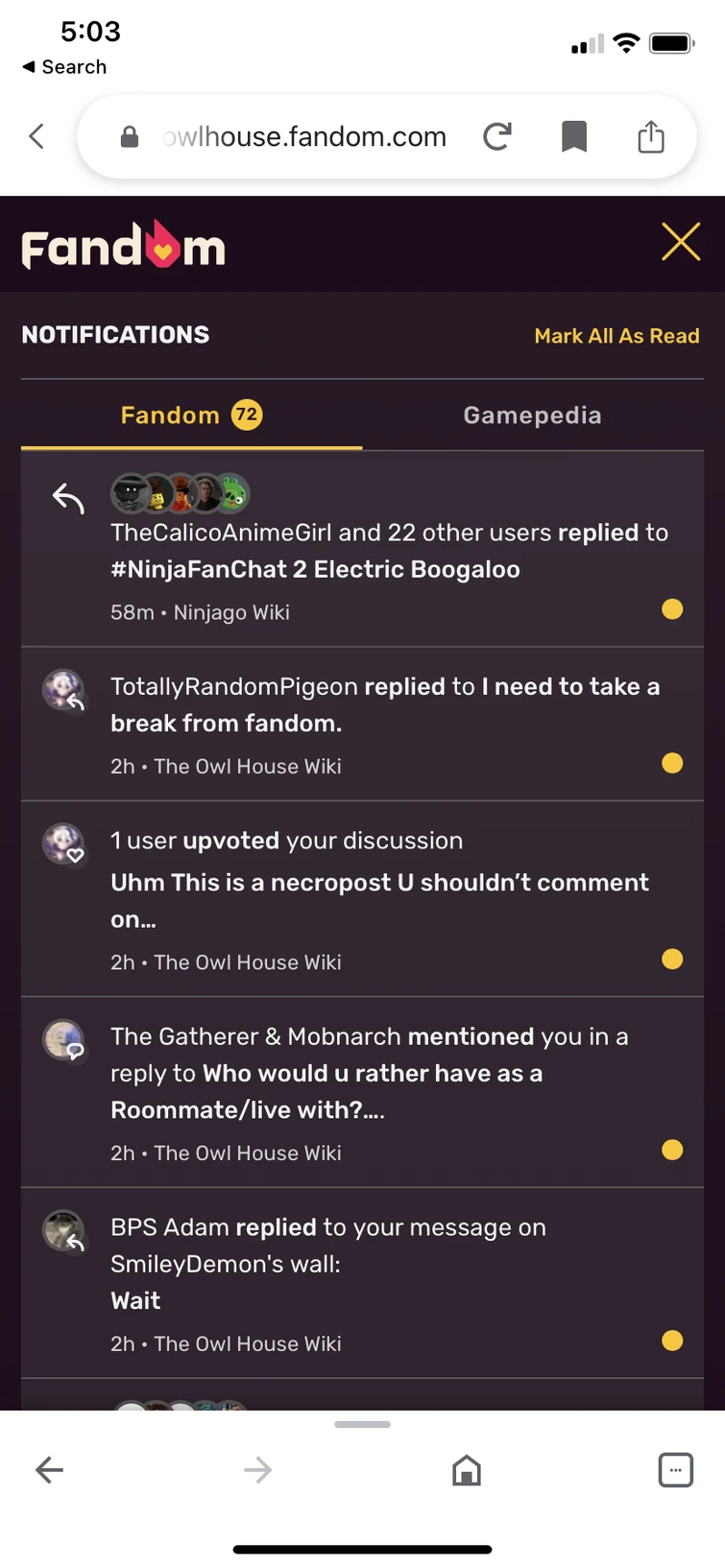The image size is (725, 1568).
Task: Tap the Fandom logo
Action: [123, 247]
